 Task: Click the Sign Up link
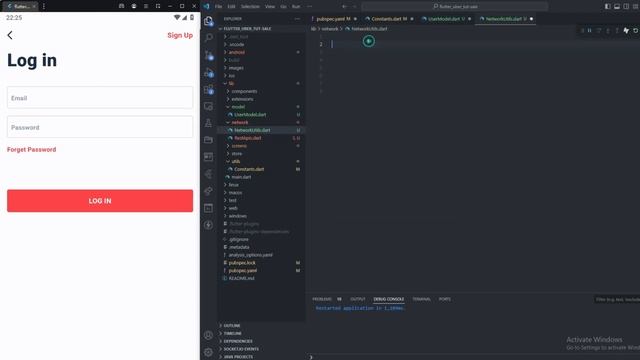click(180, 36)
